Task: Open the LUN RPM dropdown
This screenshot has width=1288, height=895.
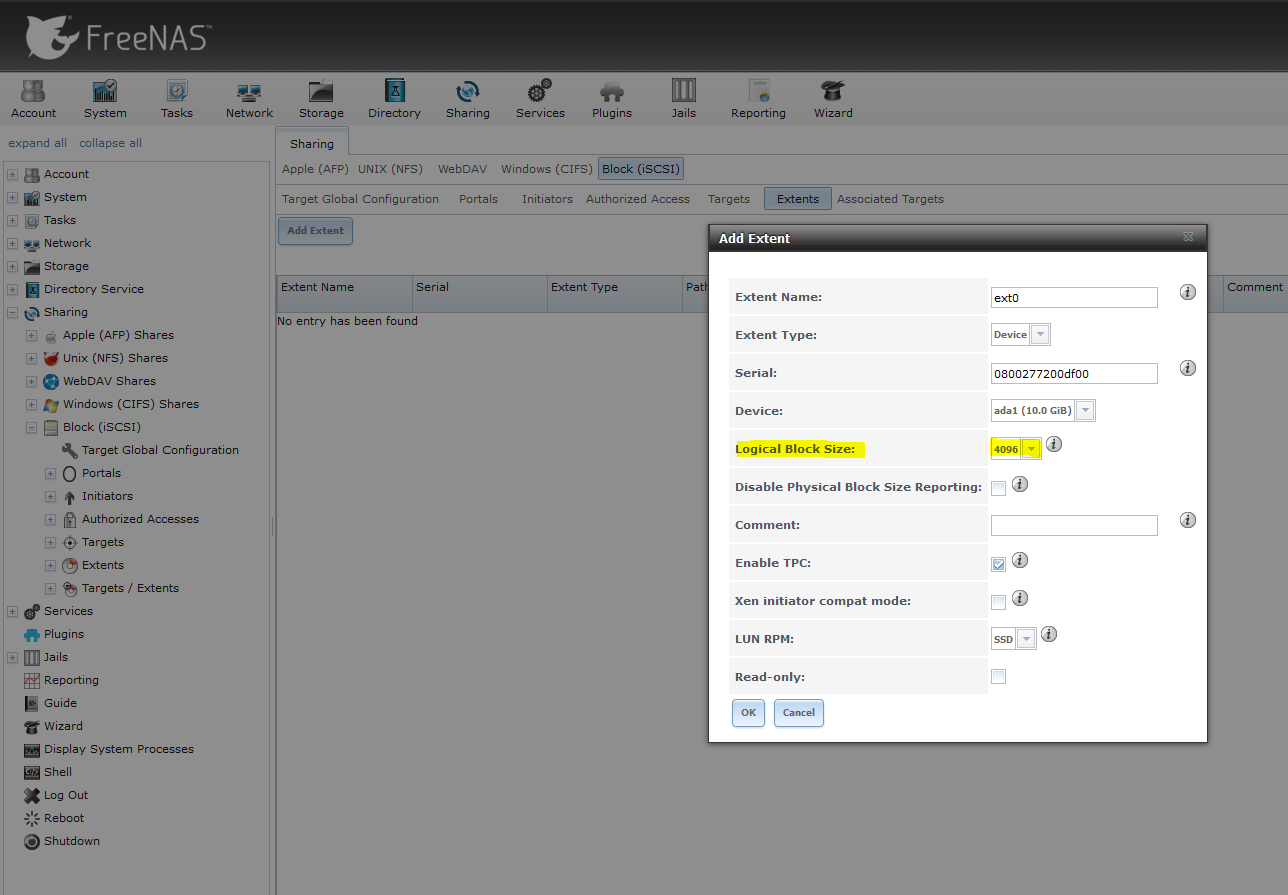Action: [x=1026, y=639]
